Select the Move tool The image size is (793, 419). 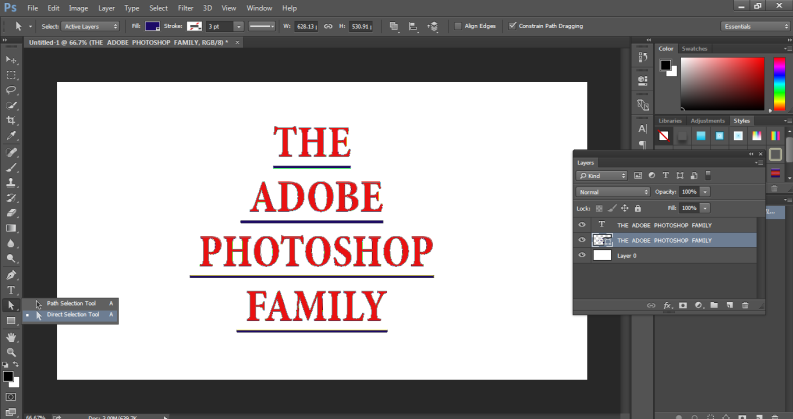(11, 60)
